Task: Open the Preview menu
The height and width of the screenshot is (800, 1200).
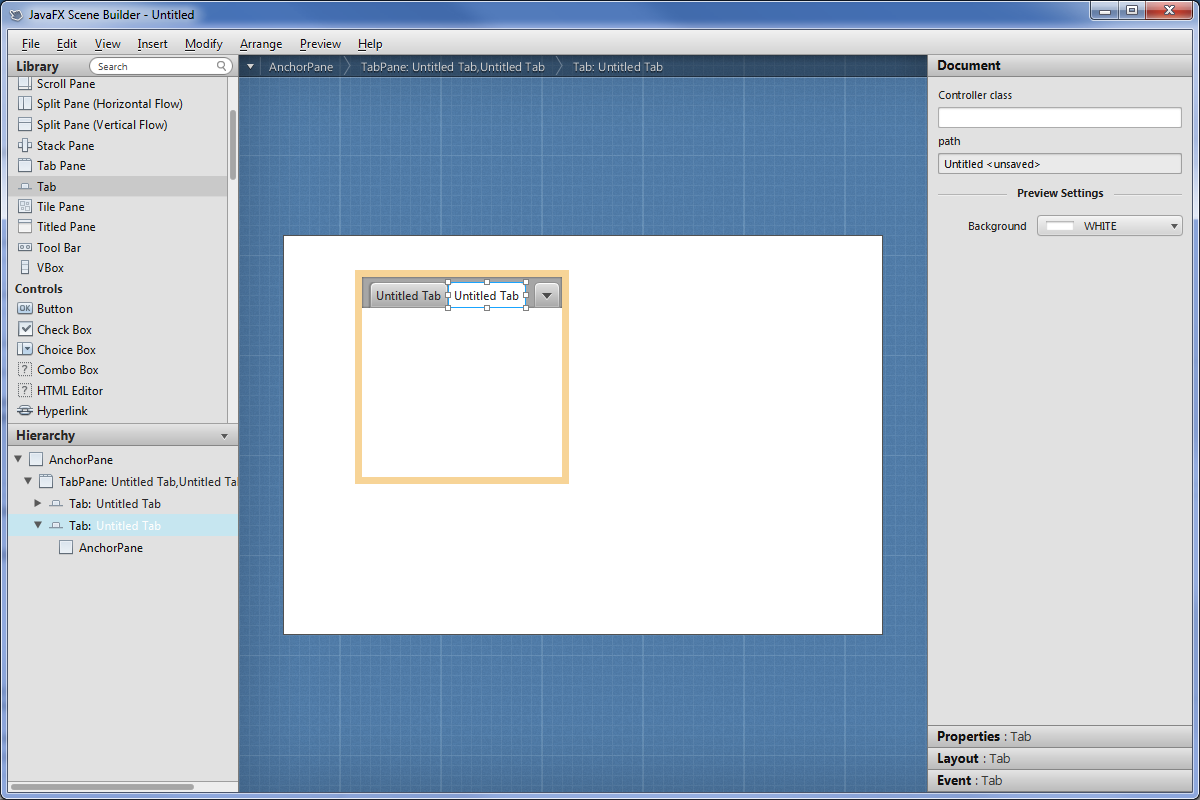Action: tap(320, 44)
